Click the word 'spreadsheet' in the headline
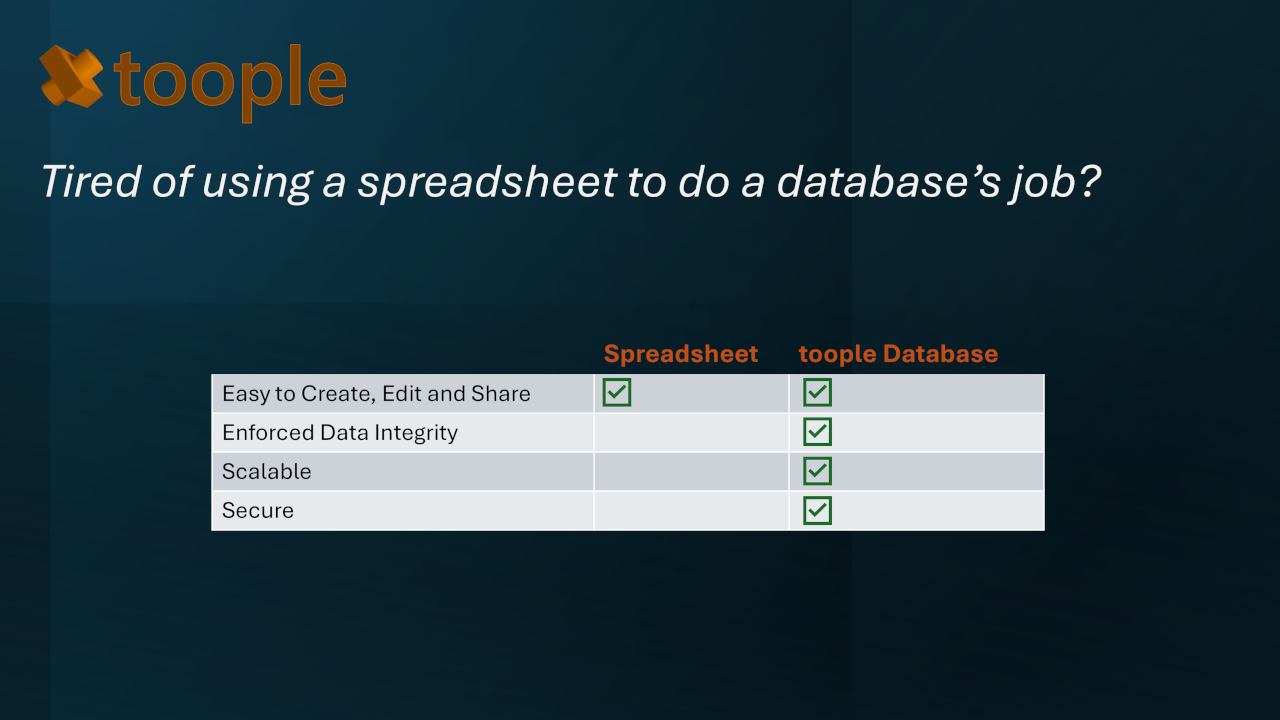Image resolution: width=1280 pixels, height=720 pixels. click(488, 182)
